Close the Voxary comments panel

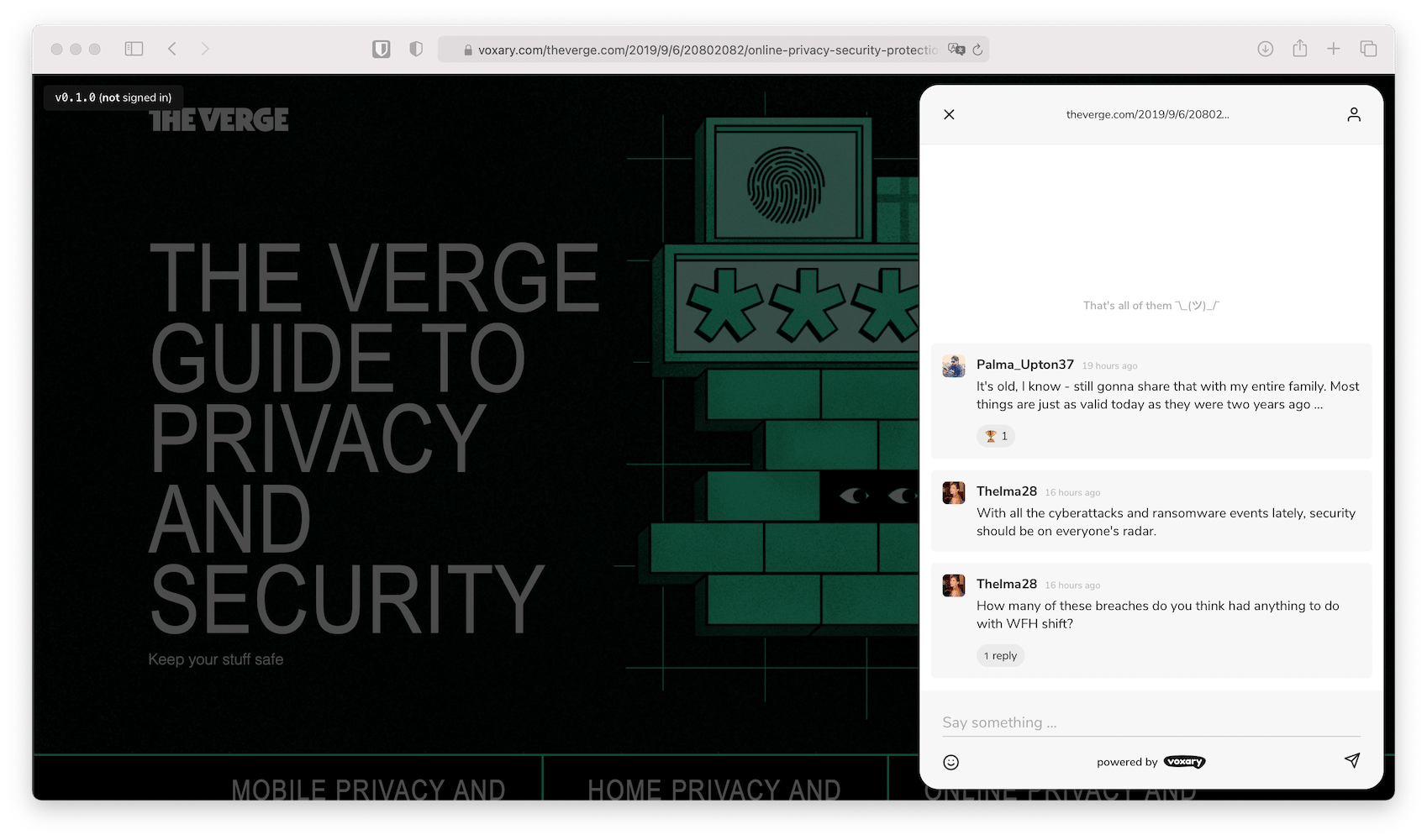[949, 114]
